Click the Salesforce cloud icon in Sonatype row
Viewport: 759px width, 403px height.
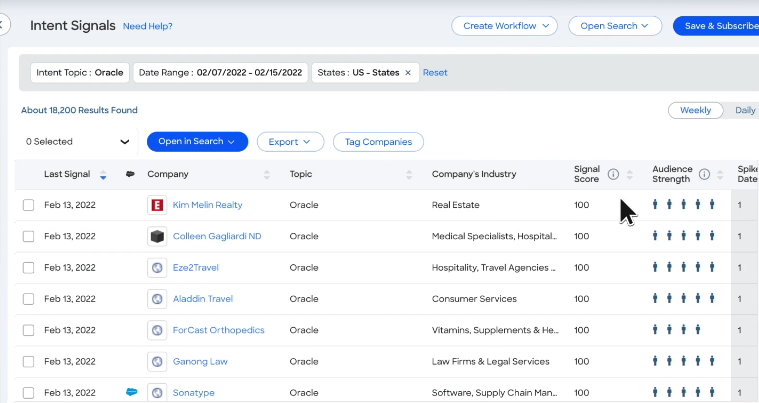point(131,392)
